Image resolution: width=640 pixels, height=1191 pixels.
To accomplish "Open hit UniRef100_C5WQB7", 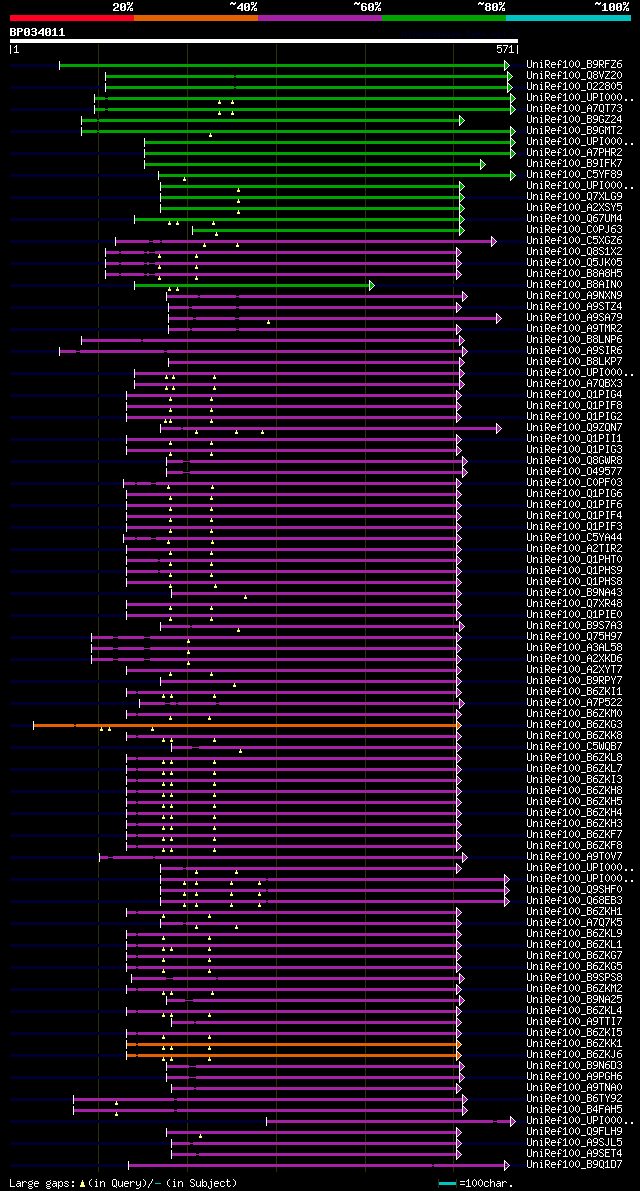I will (x=574, y=747).
